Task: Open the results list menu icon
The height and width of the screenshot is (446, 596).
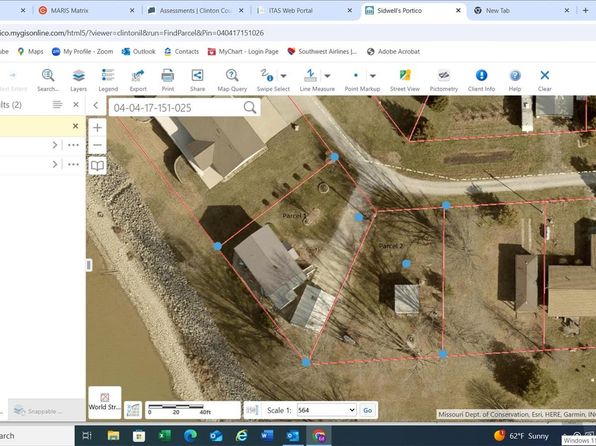Action: pos(57,105)
